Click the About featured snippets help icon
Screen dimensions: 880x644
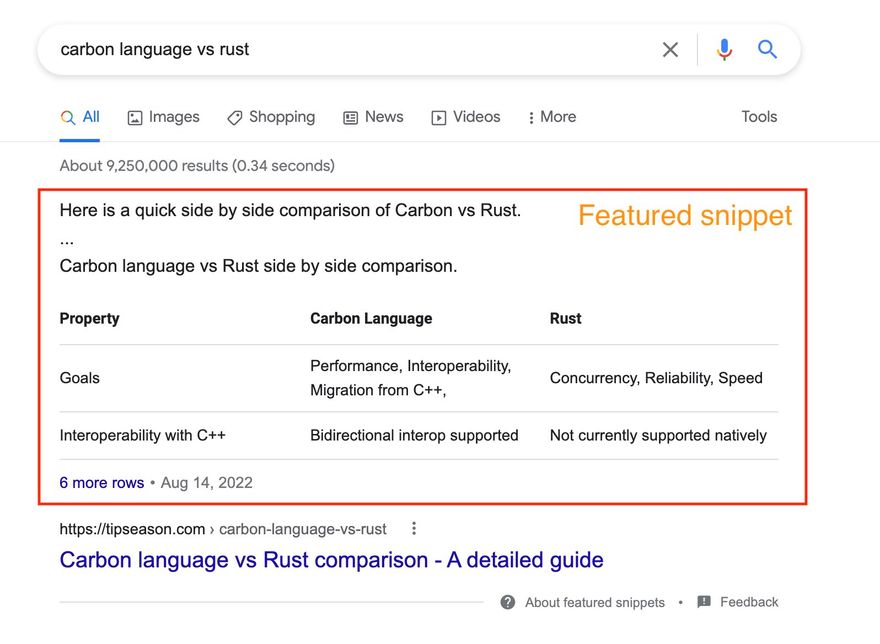click(x=508, y=602)
